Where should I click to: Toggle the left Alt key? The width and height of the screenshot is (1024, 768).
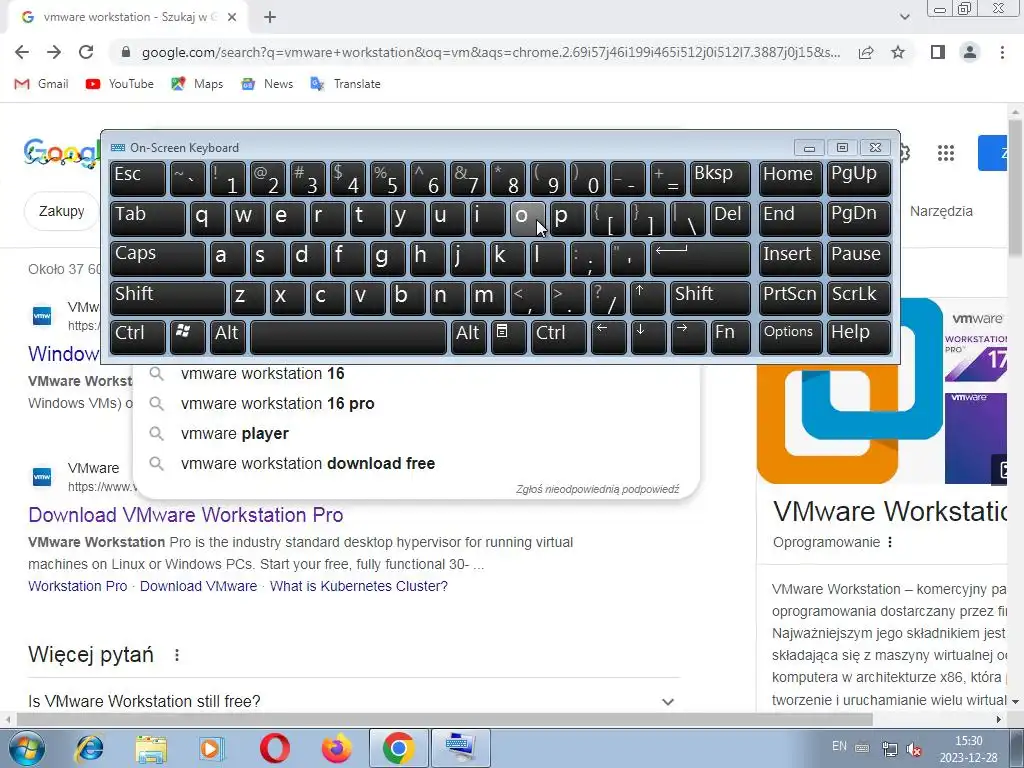coord(227,338)
